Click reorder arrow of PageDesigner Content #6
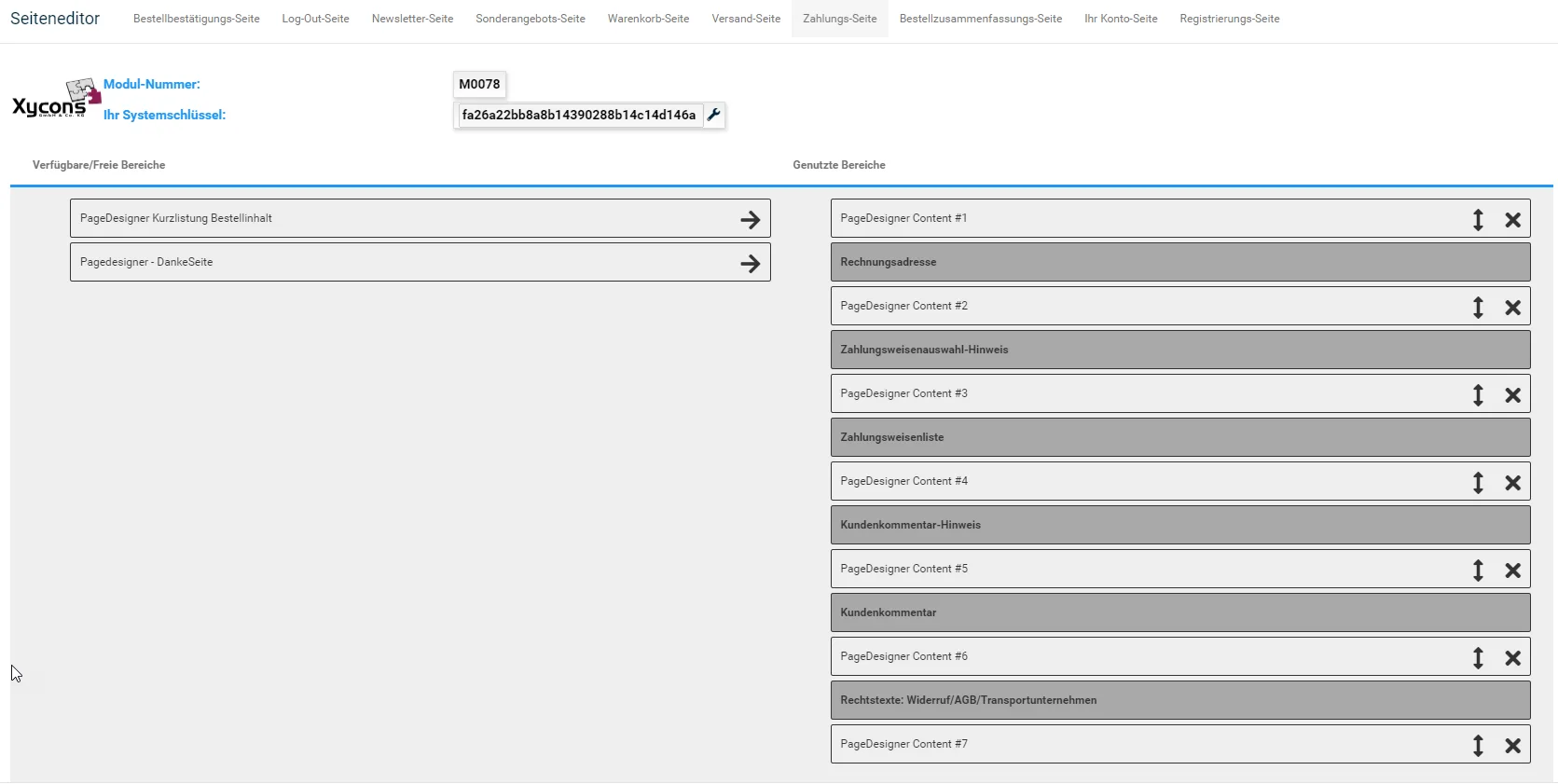 [x=1478, y=658]
